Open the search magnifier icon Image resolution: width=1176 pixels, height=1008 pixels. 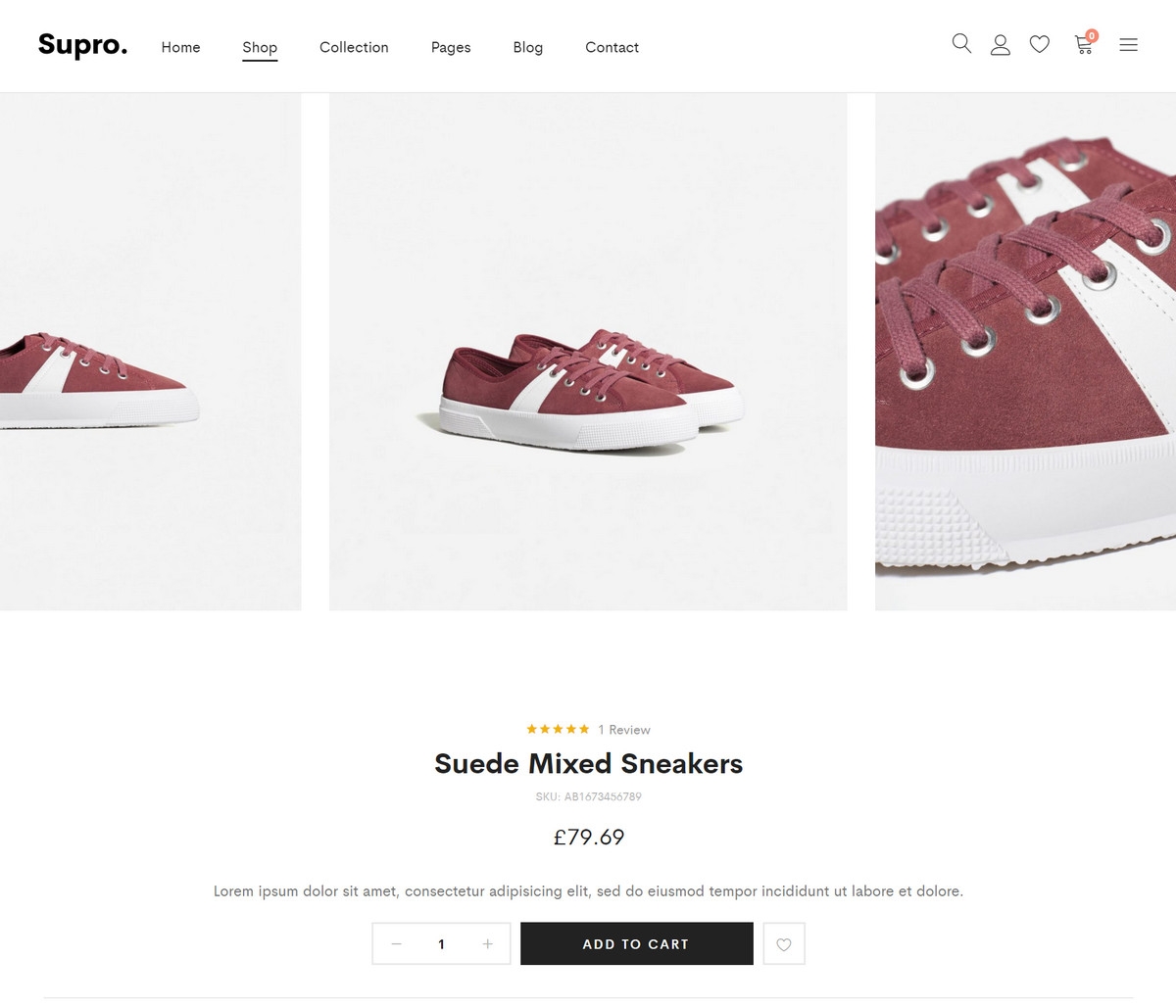tap(961, 44)
